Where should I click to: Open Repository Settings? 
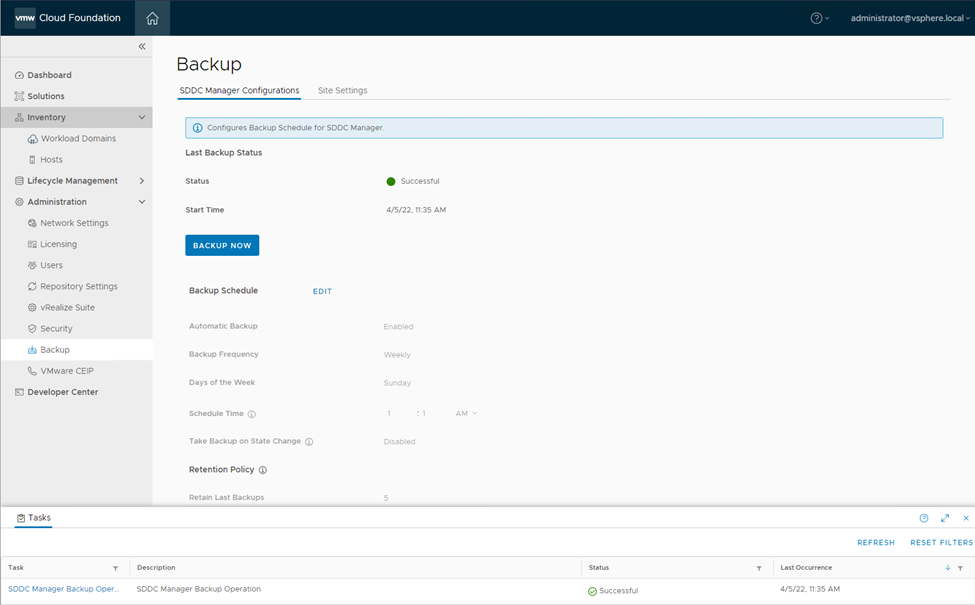[78, 287]
